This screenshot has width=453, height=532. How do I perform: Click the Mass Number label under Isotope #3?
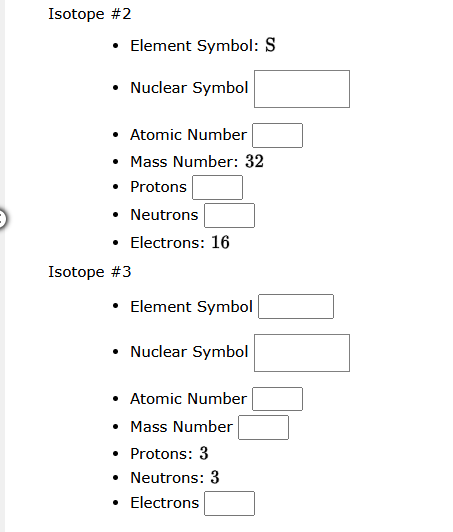coord(182,427)
